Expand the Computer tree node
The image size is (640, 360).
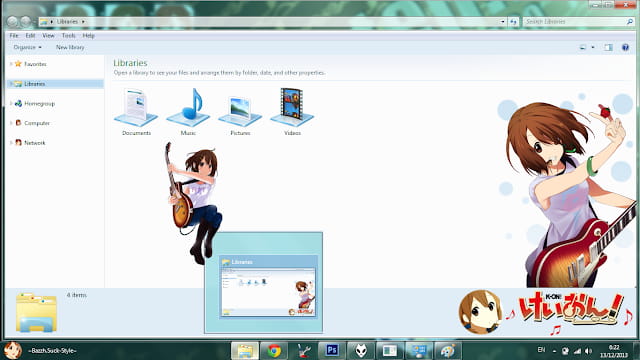tap(11, 122)
